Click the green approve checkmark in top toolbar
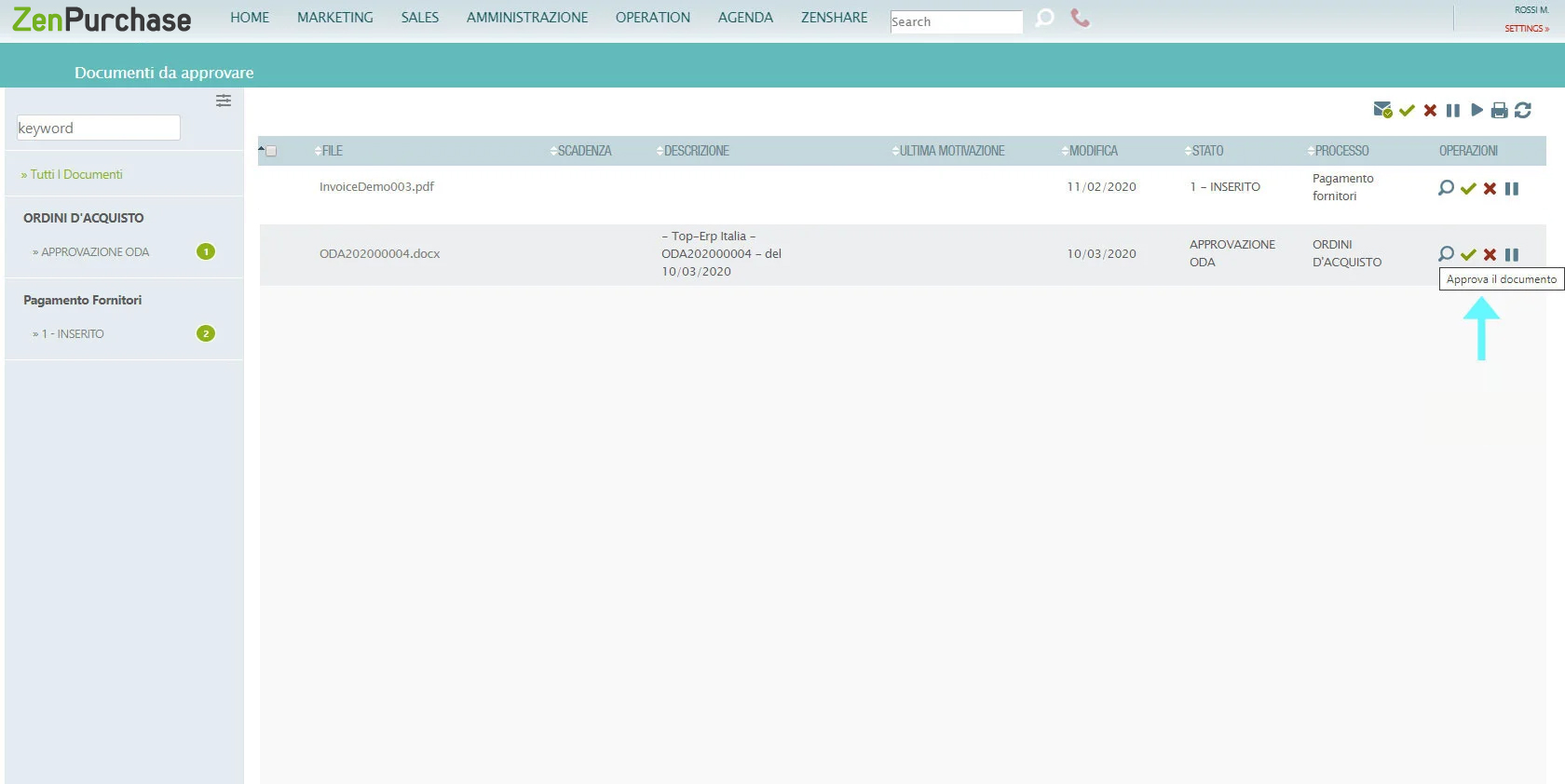Screen dimensions: 1565x784 1407,111
